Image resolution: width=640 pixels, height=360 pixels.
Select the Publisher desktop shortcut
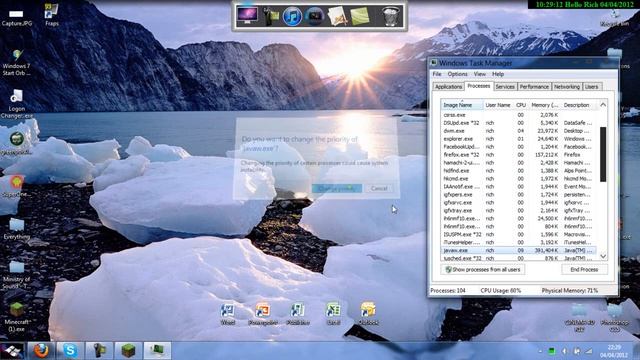tap(298, 314)
